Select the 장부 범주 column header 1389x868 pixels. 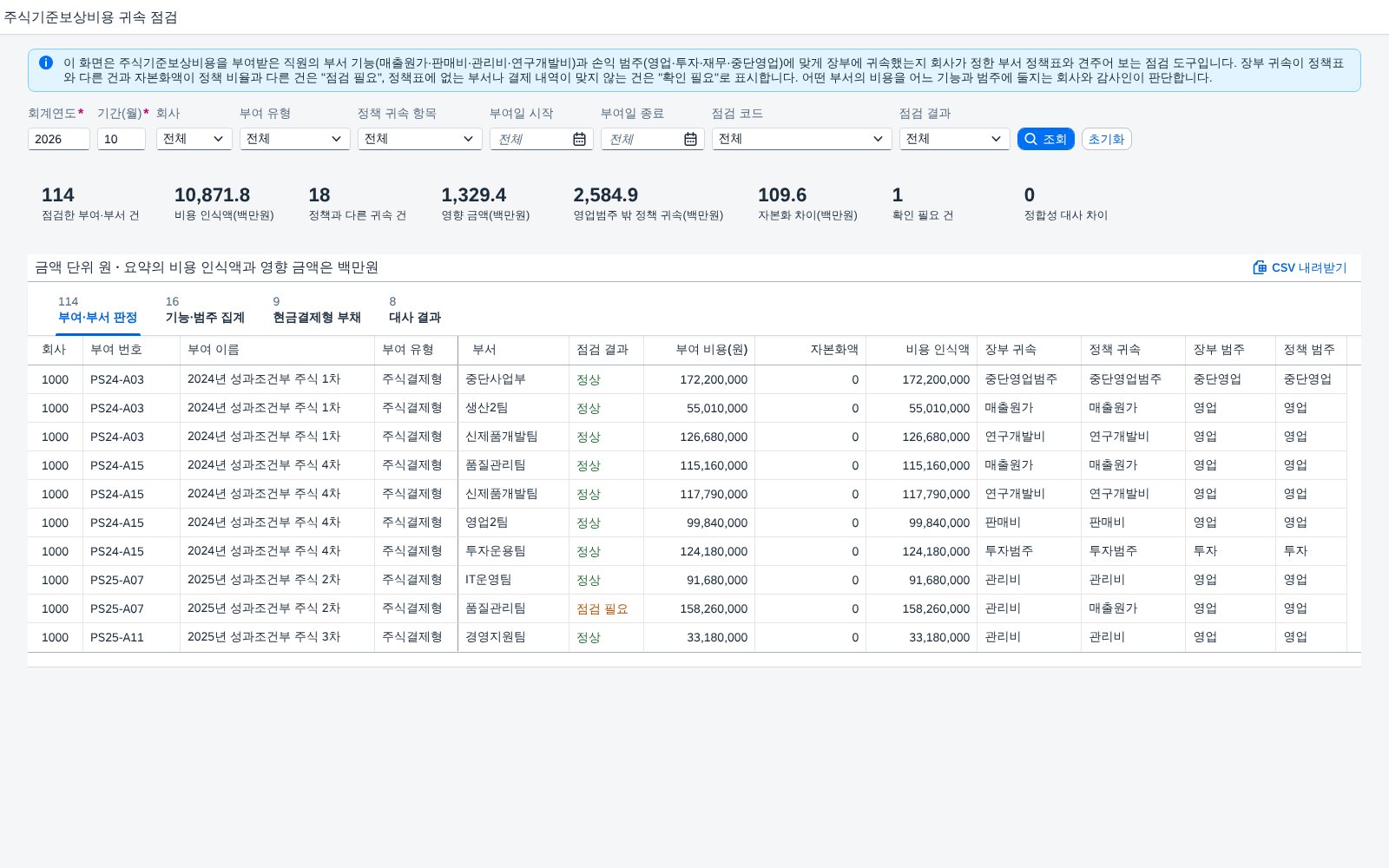coord(1231,350)
